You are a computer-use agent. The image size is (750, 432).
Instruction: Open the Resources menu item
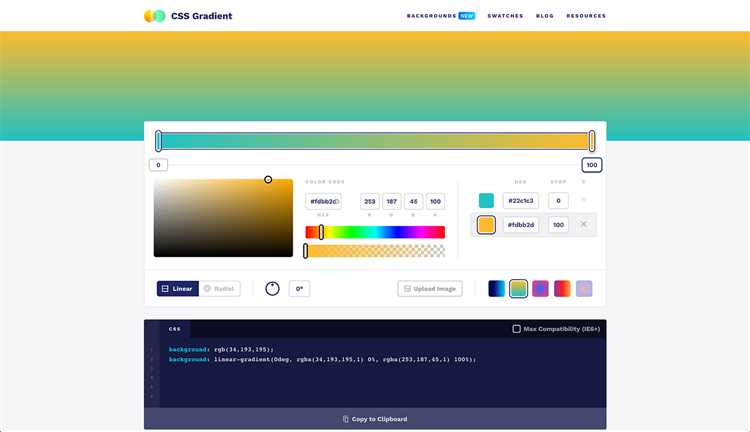[586, 16]
